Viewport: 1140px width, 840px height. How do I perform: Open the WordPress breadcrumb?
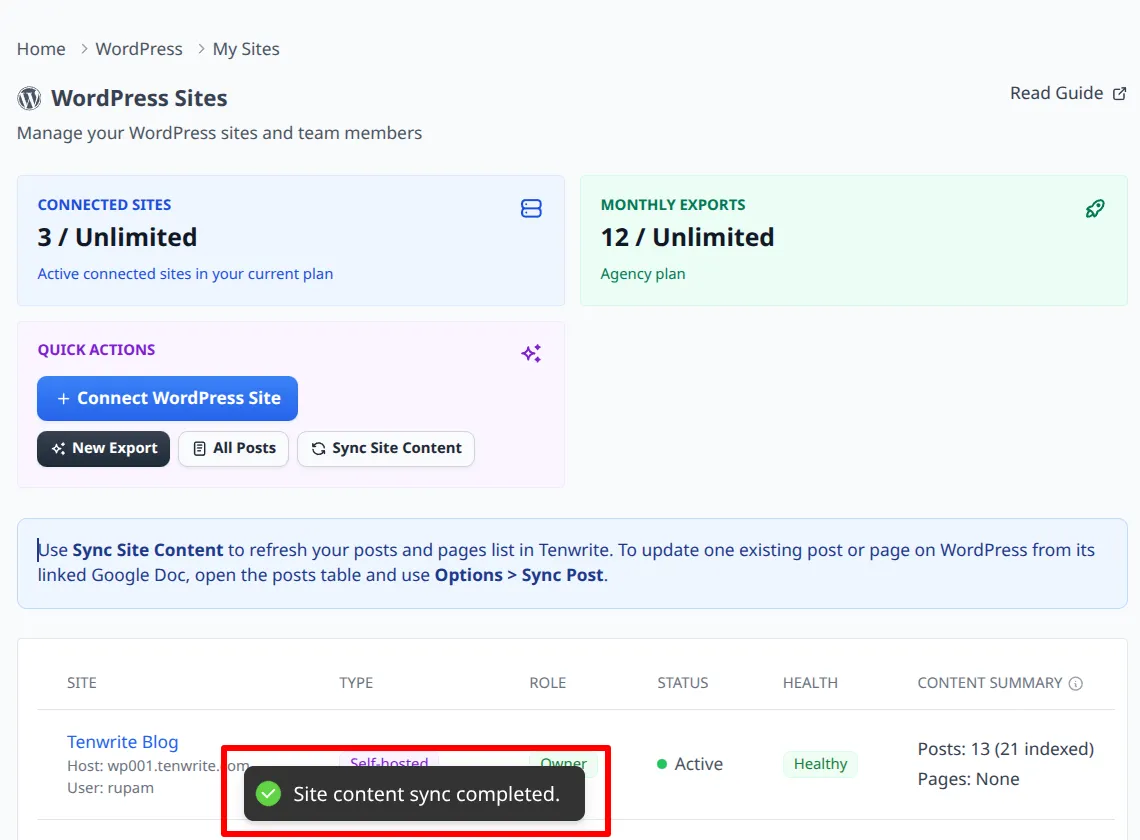click(x=139, y=49)
